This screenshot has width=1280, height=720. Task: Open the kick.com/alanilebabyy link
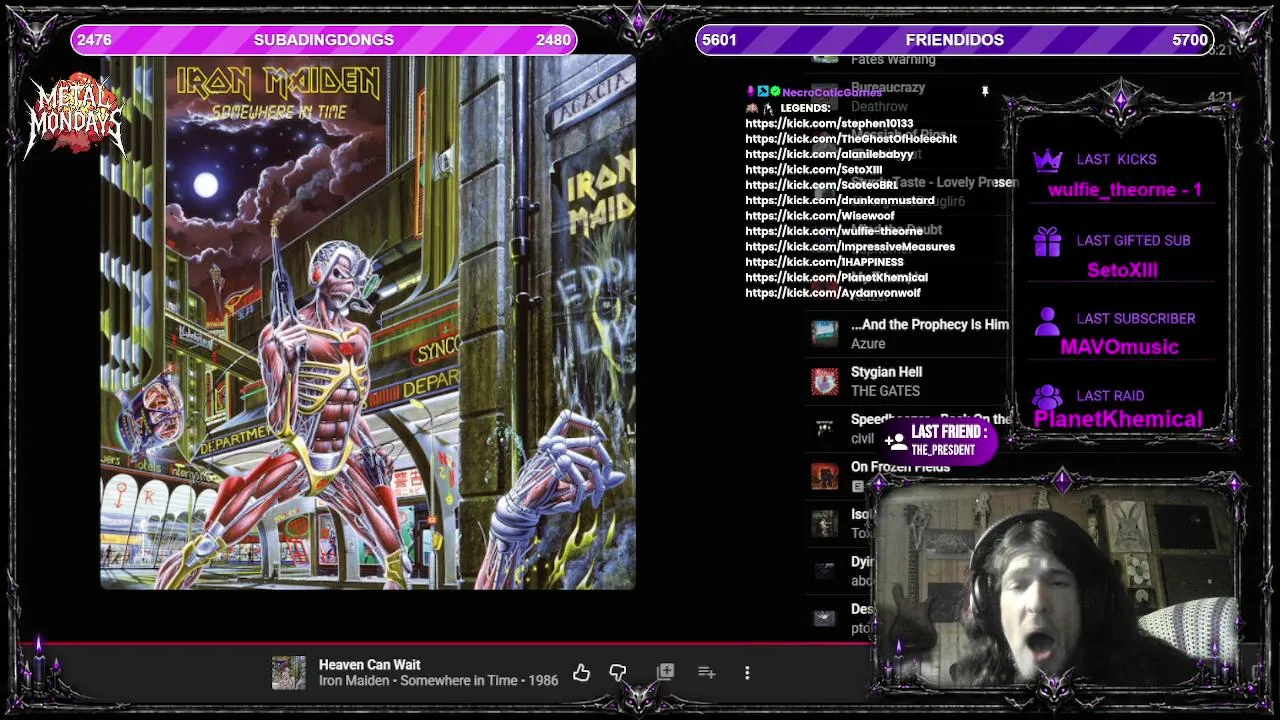coord(829,155)
